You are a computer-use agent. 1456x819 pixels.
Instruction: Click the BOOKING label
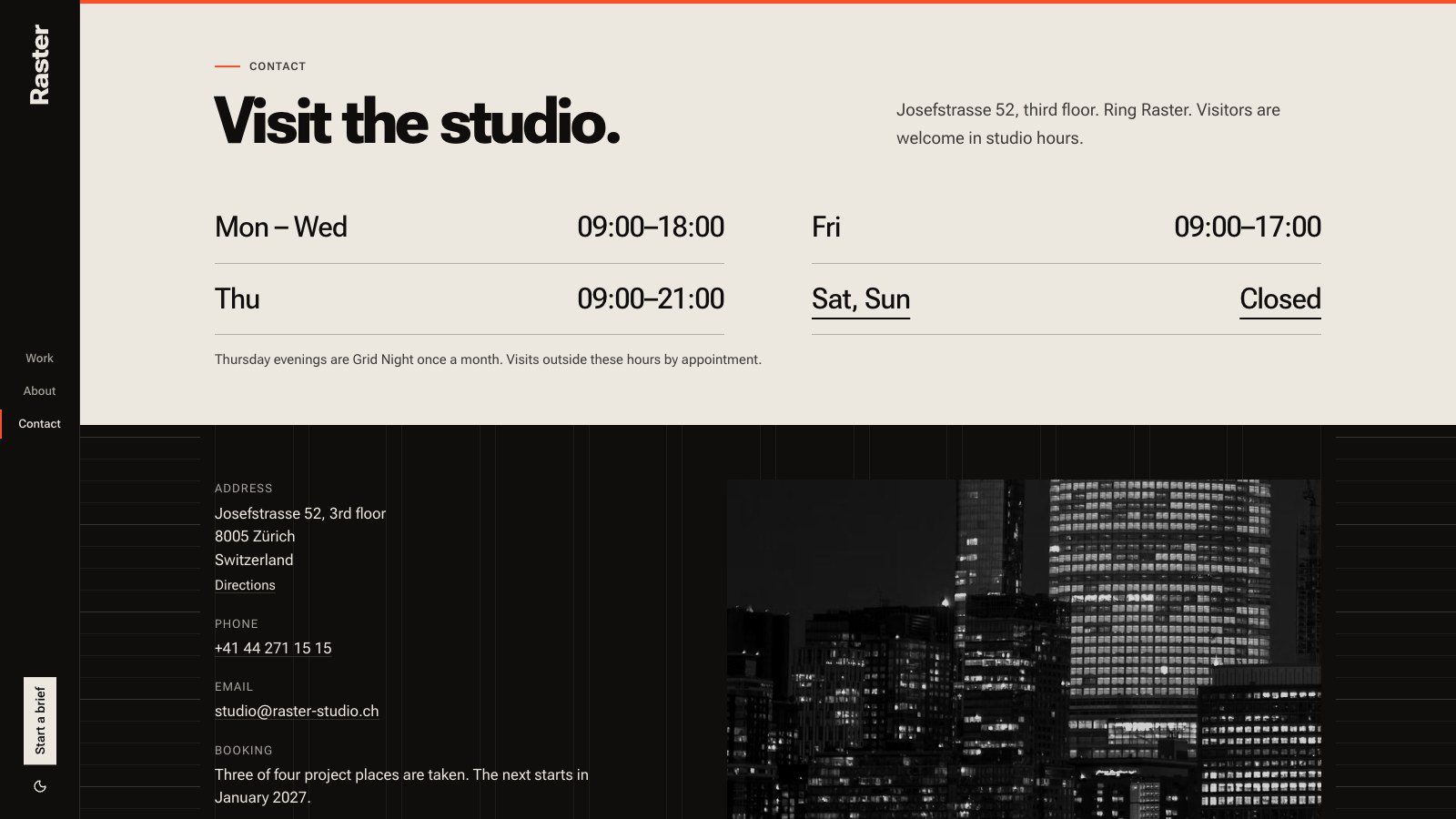243,751
